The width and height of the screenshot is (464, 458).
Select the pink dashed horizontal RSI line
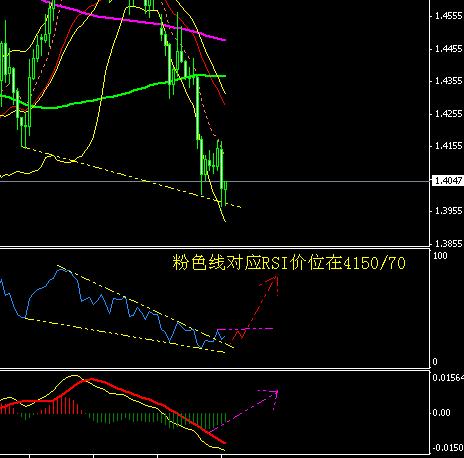pos(245,329)
